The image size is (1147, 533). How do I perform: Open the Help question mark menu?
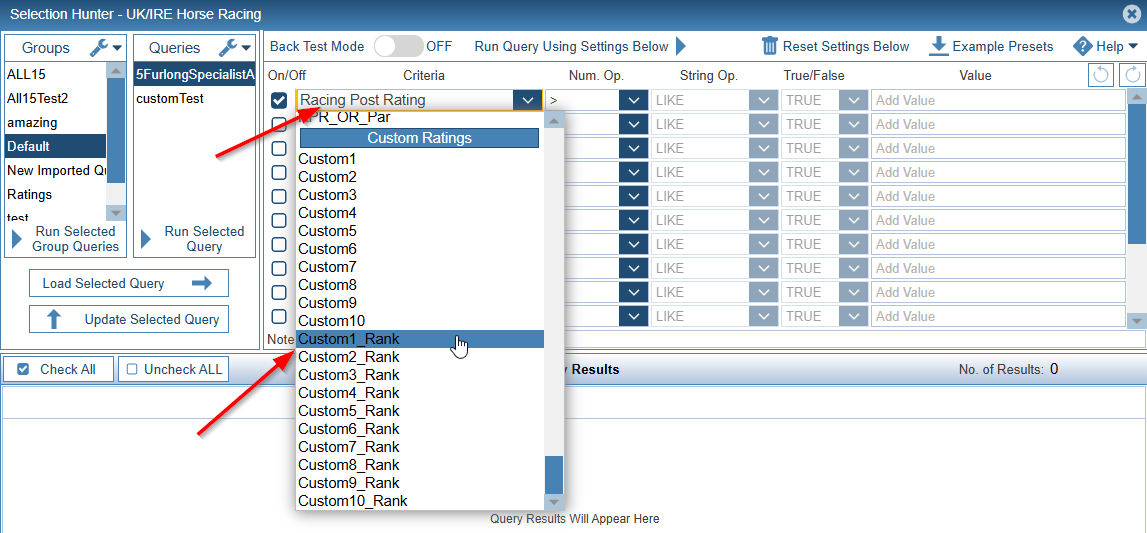point(1082,46)
